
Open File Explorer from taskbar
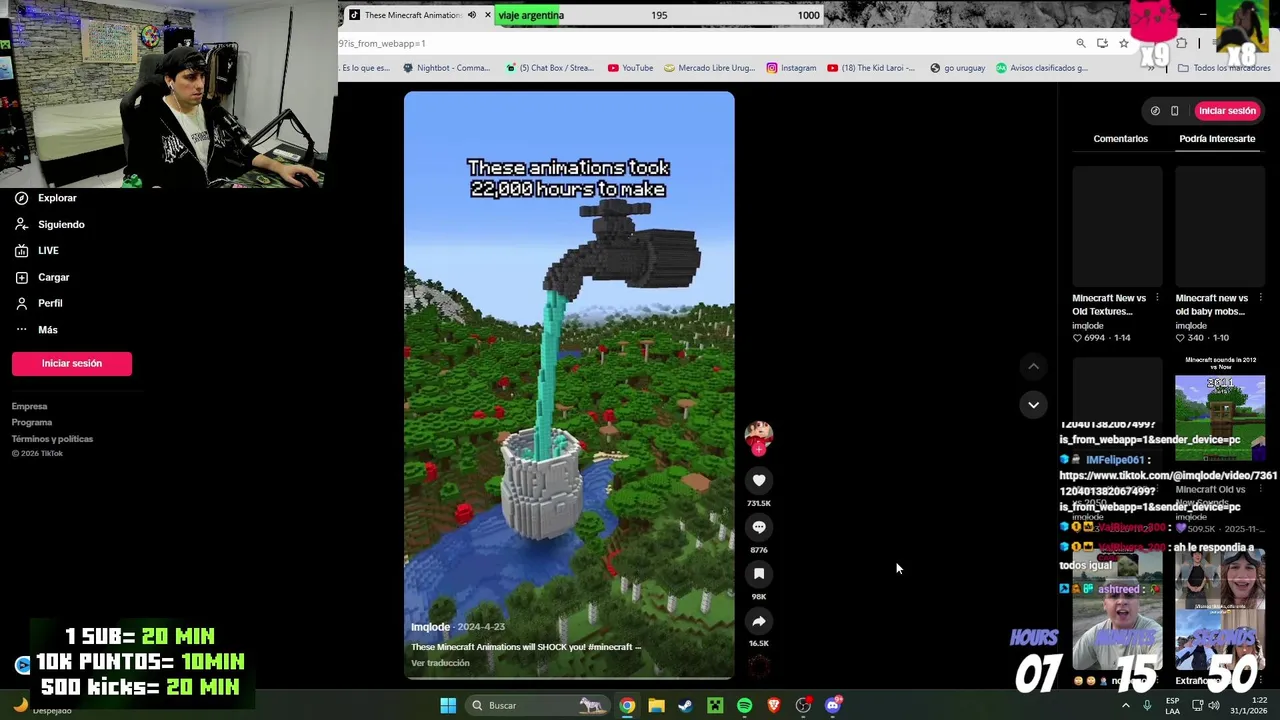coord(656,705)
